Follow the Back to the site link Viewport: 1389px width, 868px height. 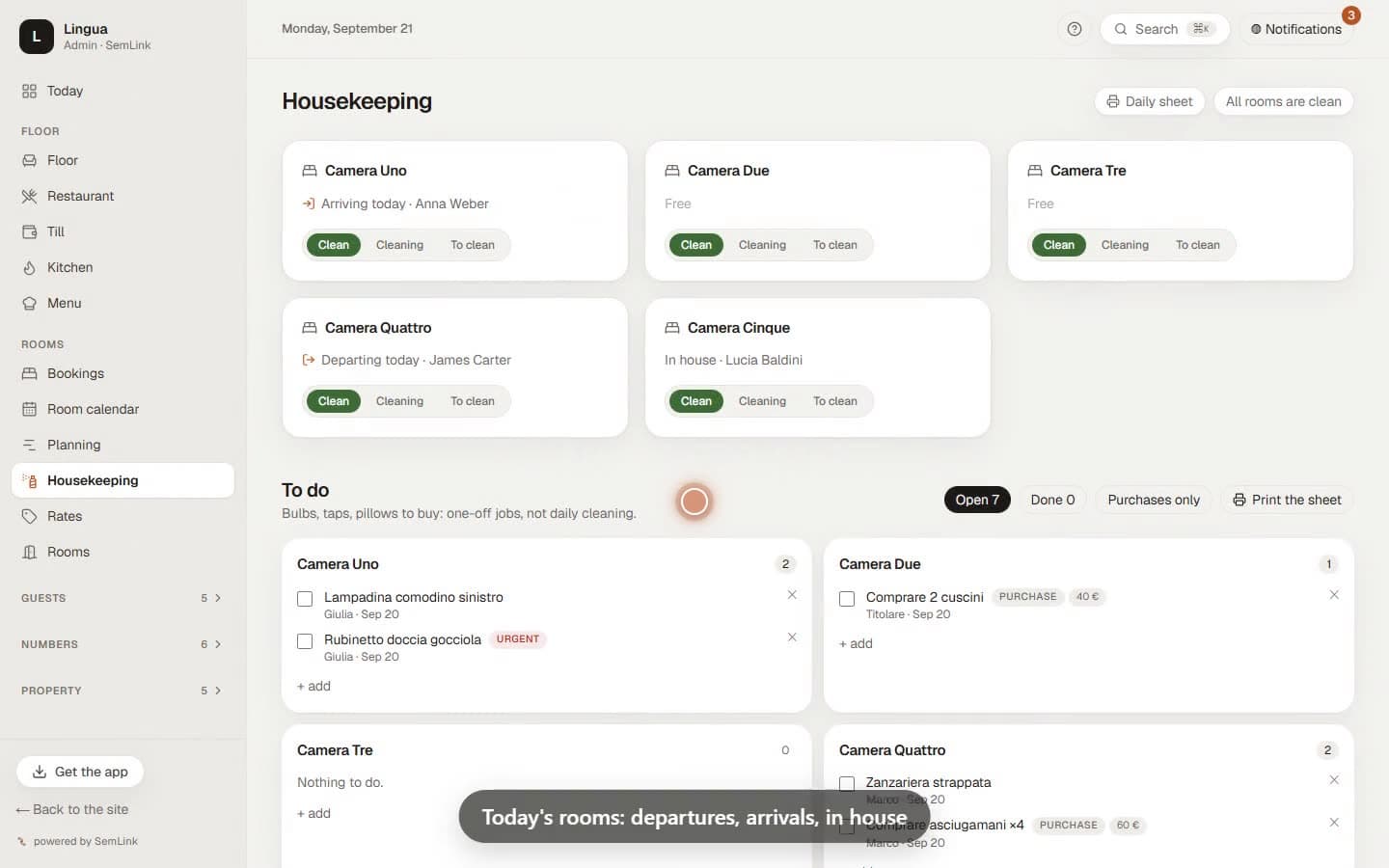point(72,809)
